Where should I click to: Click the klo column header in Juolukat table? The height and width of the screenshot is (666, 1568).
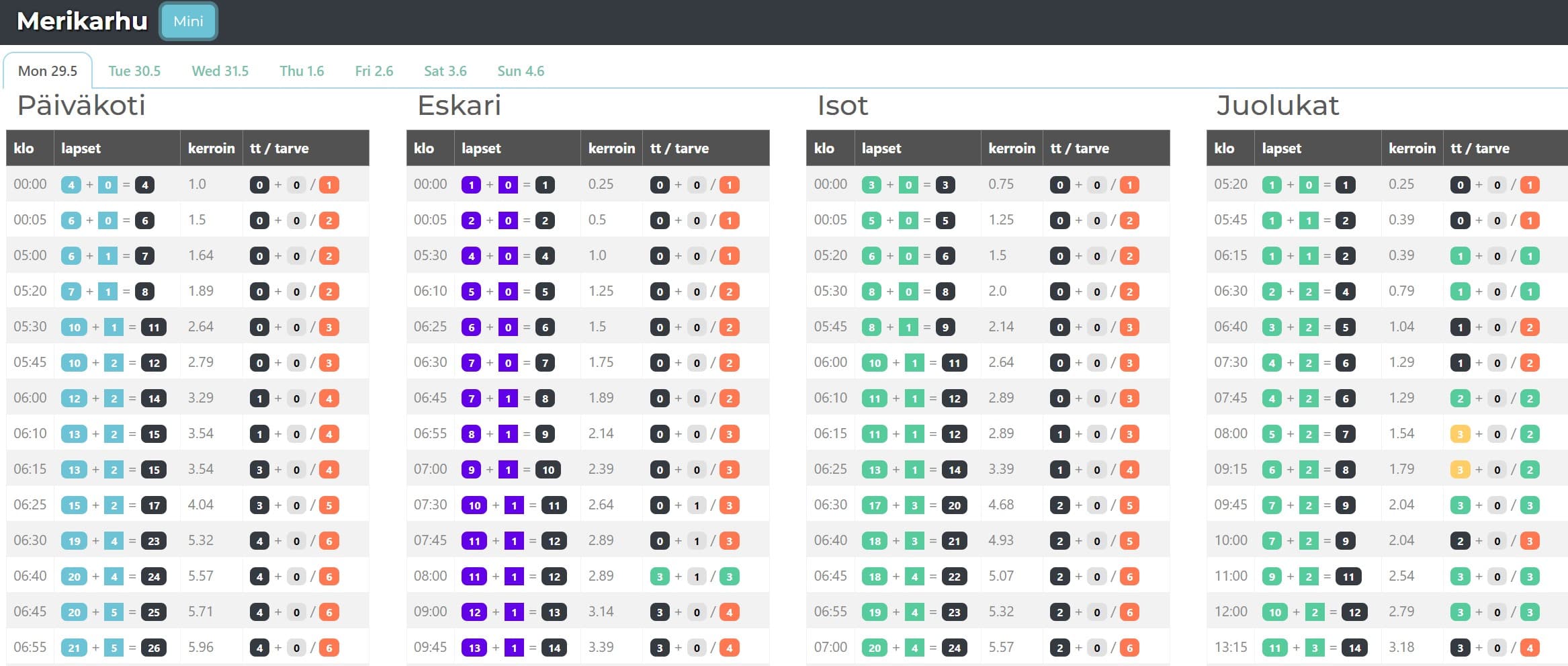(x=1224, y=149)
